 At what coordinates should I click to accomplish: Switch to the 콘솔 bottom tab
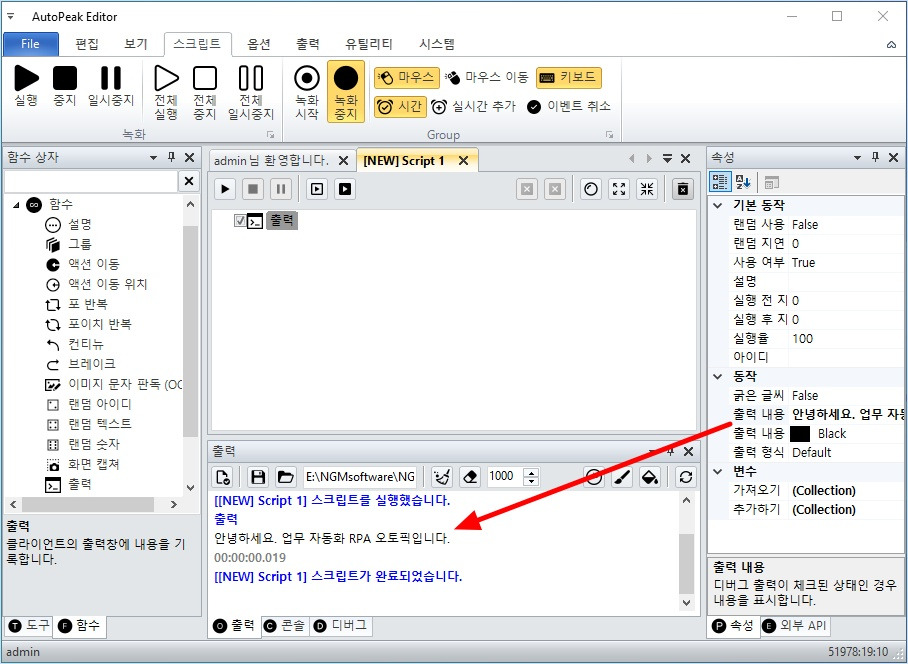tap(284, 626)
